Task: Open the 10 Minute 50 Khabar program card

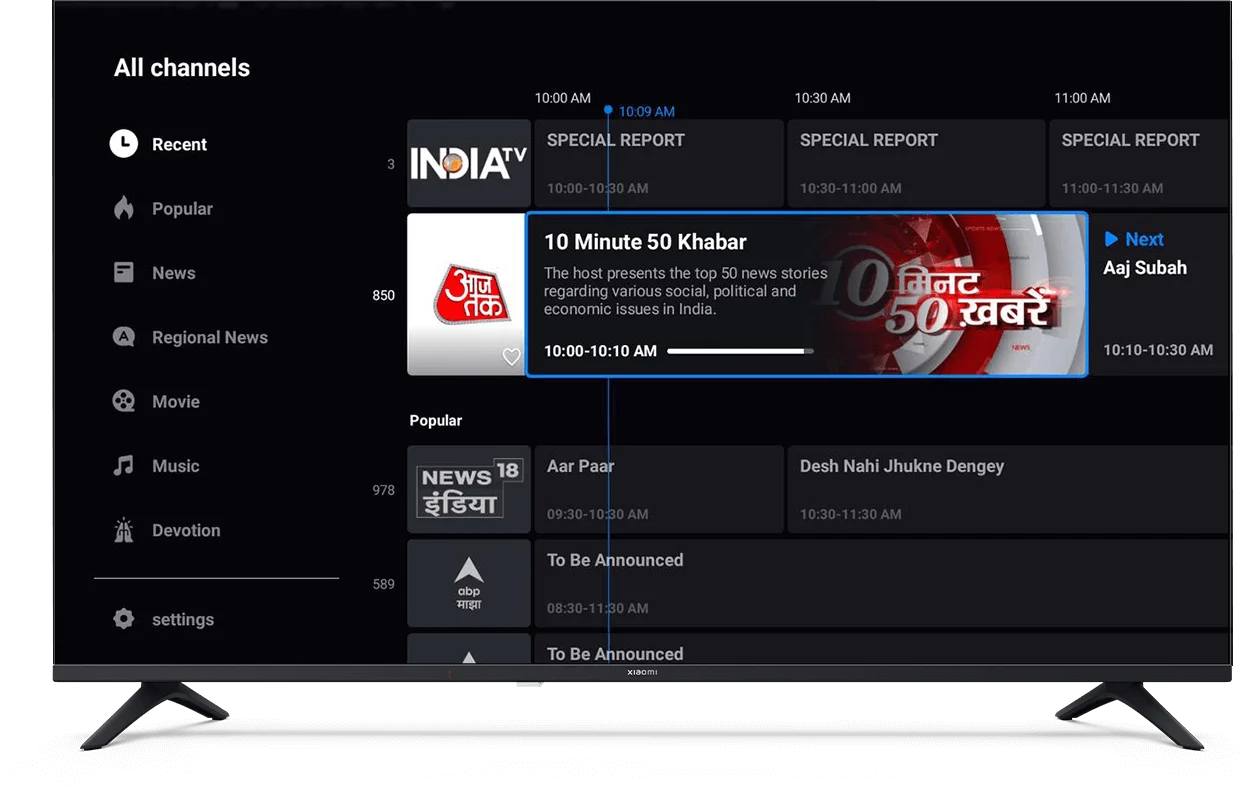Action: click(x=806, y=294)
